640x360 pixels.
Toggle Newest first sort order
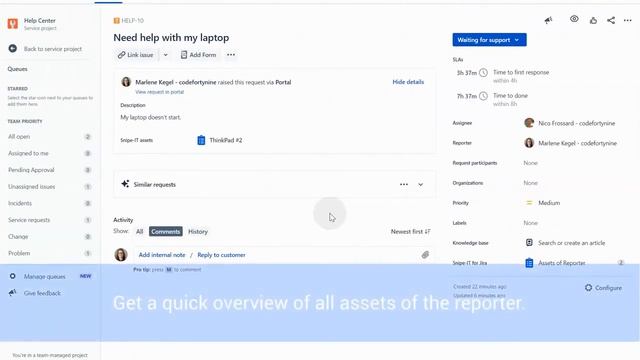pos(411,231)
